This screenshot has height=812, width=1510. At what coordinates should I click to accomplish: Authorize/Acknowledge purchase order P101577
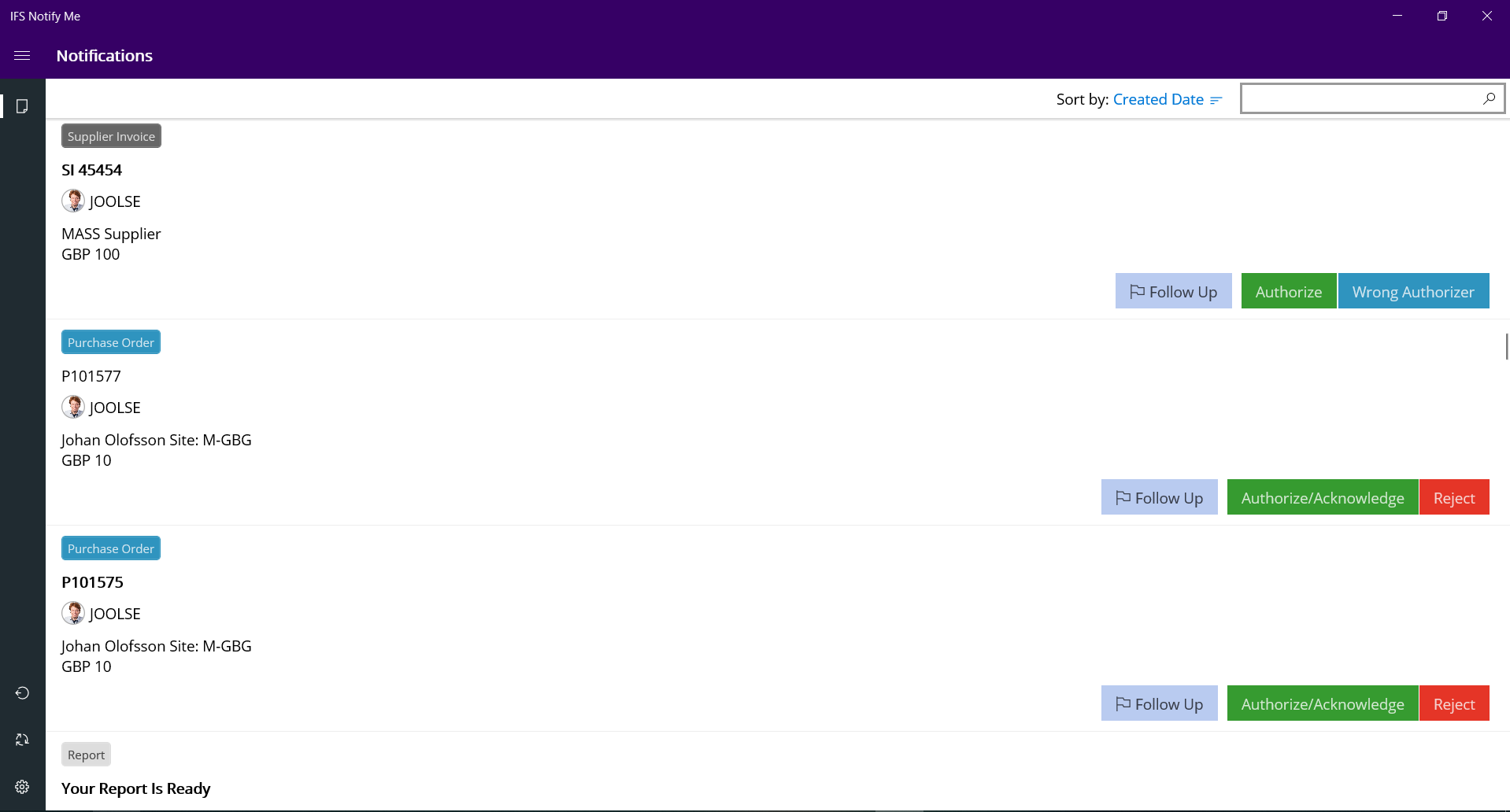coord(1323,497)
